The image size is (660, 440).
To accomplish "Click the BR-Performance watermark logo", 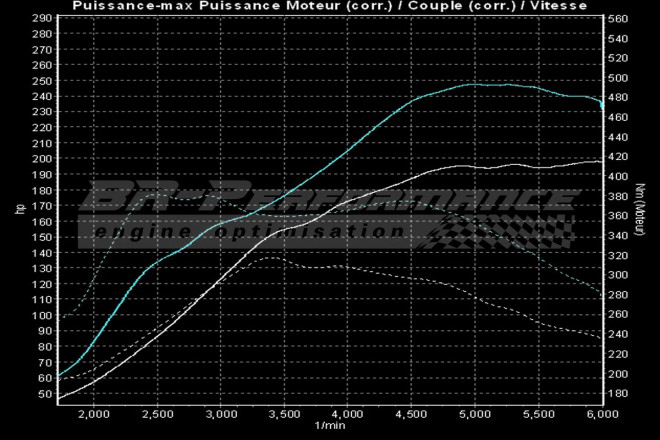I will click(x=318, y=198).
